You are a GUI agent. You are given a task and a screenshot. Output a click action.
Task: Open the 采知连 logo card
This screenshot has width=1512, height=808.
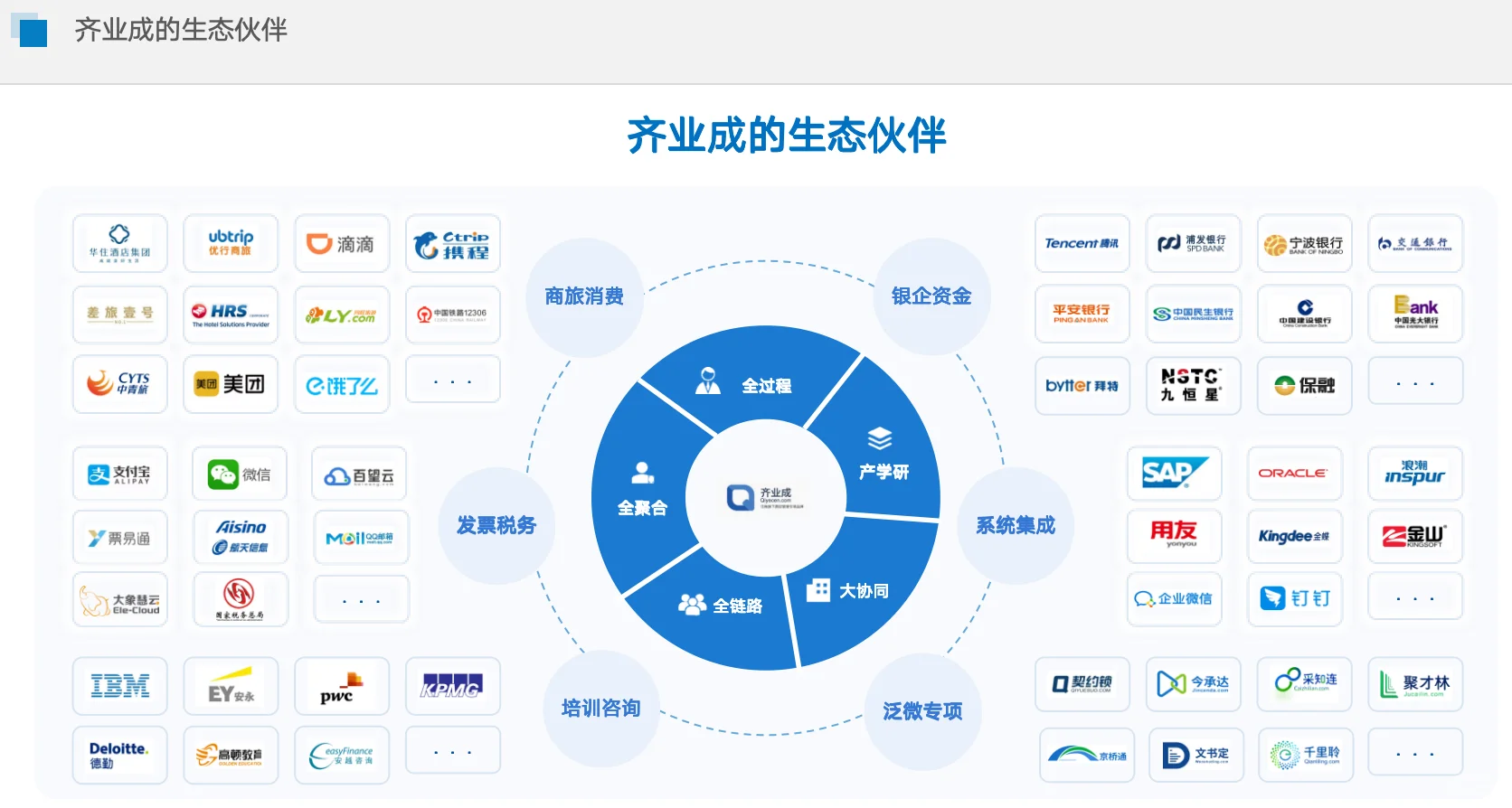(1305, 684)
